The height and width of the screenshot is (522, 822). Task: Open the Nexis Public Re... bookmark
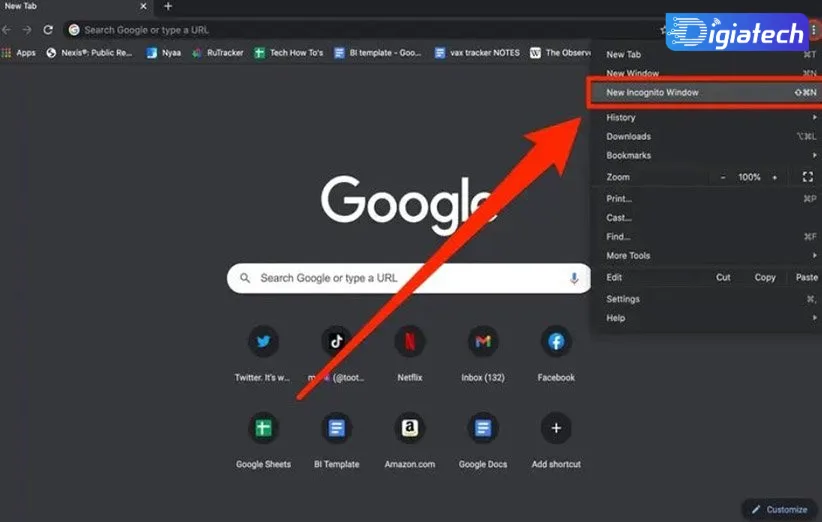coord(89,52)
